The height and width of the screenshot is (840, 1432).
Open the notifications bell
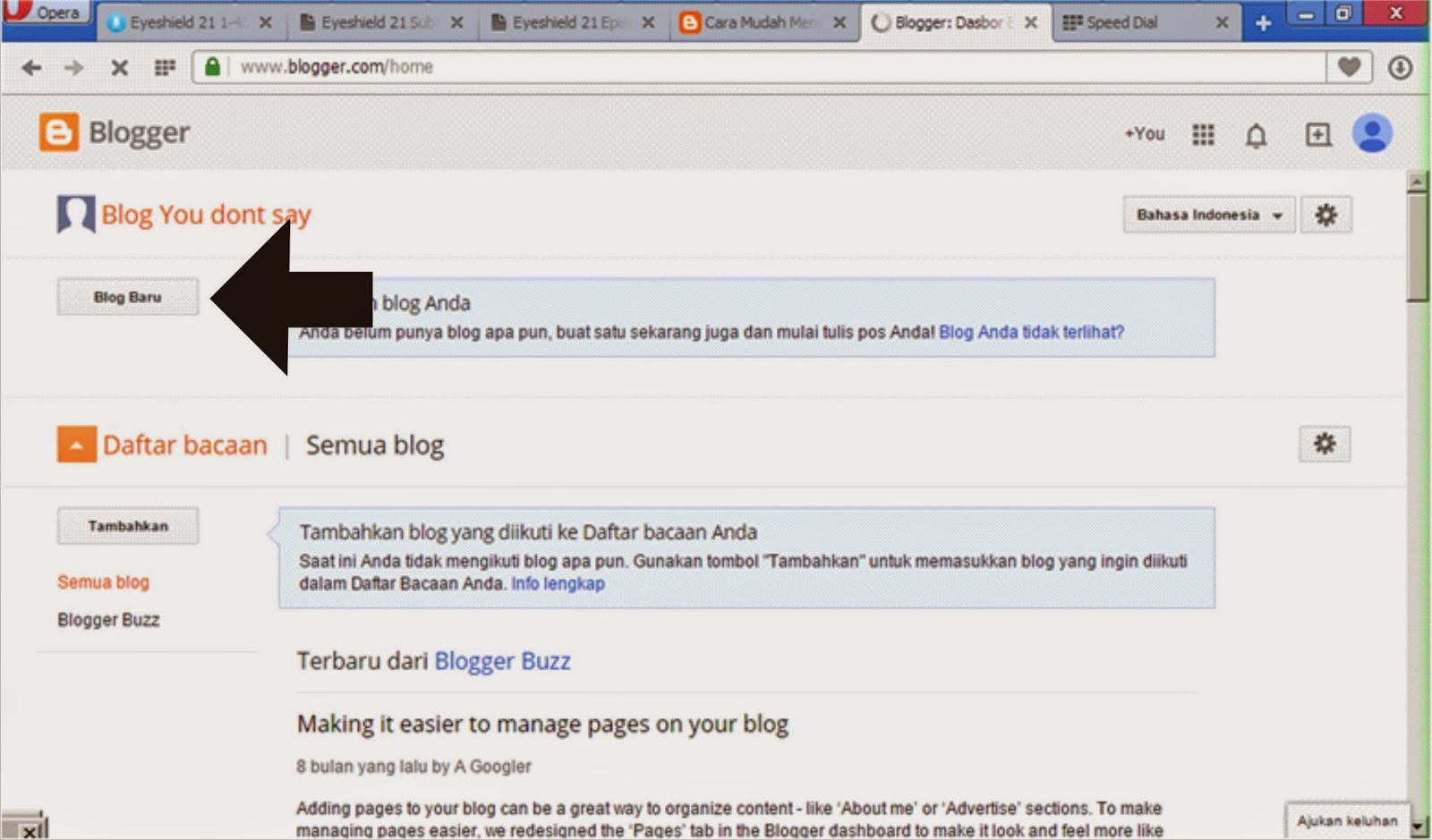pyautogui.click(x=1257, y=135)
